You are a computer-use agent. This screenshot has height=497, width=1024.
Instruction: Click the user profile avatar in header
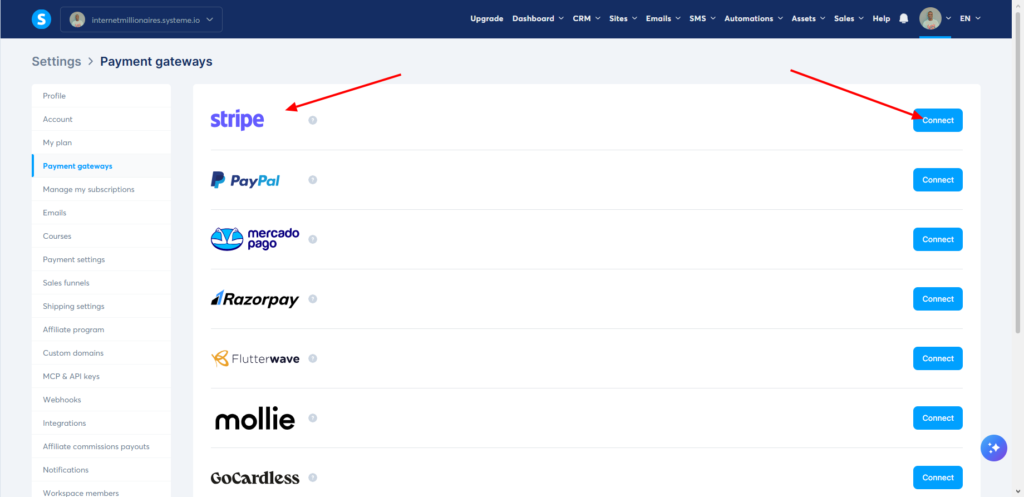point(931,19)
